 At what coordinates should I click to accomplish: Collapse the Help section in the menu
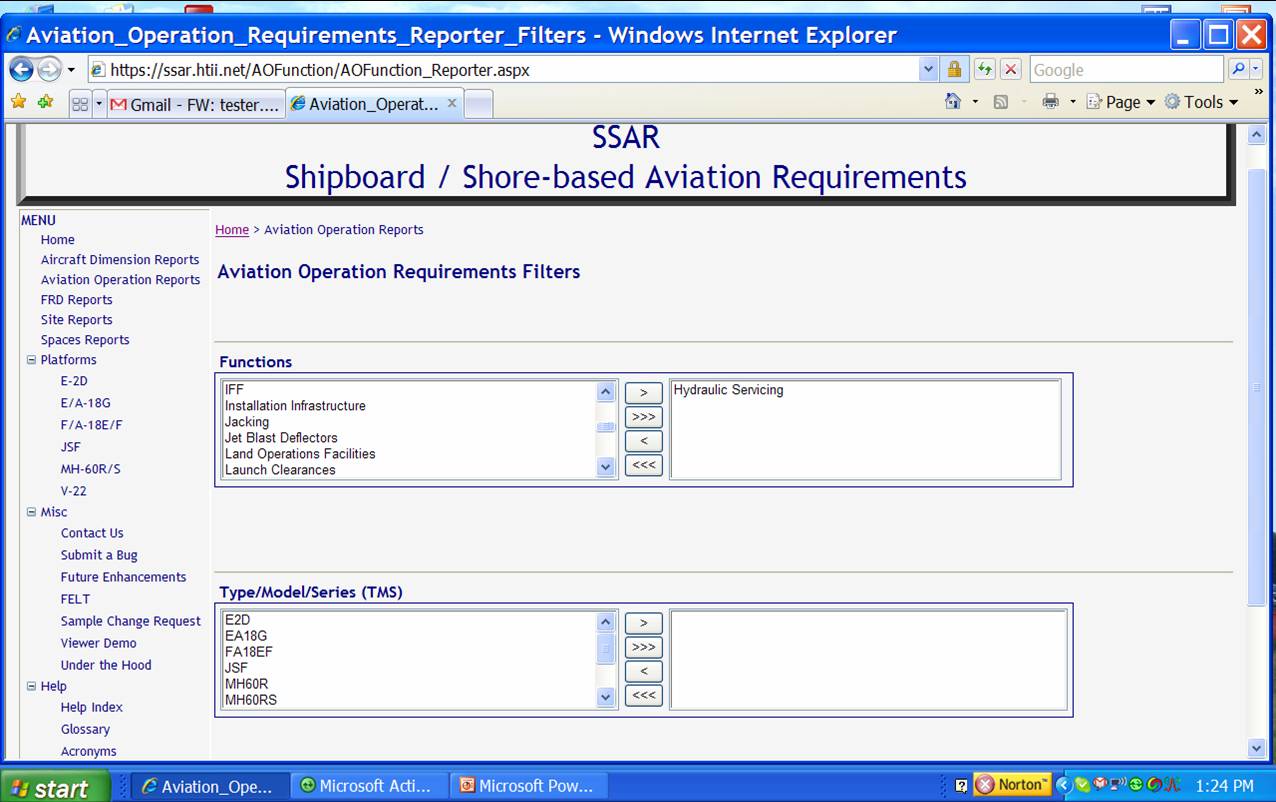pyautogui.click(x=31, y=686)
